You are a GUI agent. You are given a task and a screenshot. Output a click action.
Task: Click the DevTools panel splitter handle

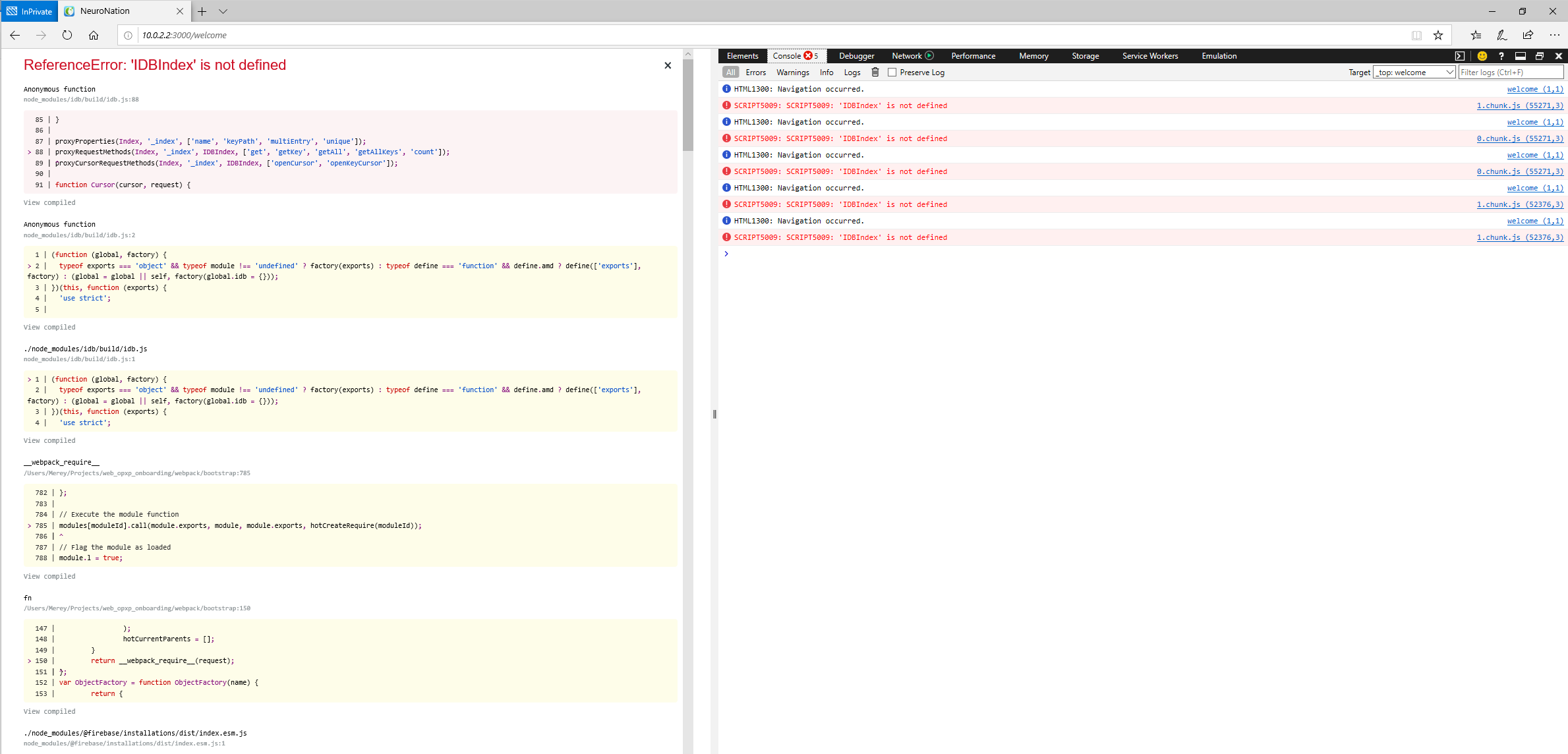[714, 415]
